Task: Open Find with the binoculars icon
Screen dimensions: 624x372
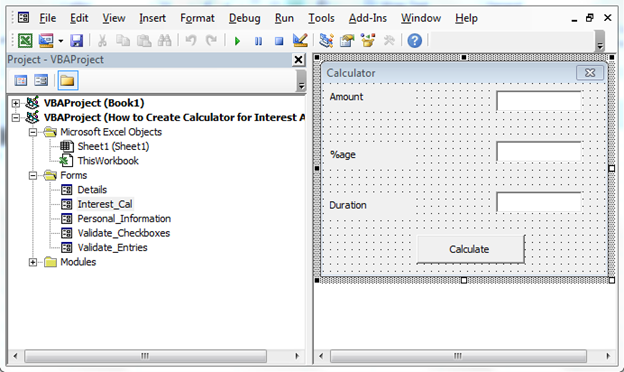Action: pyautogui.click(x=164, y=41)
